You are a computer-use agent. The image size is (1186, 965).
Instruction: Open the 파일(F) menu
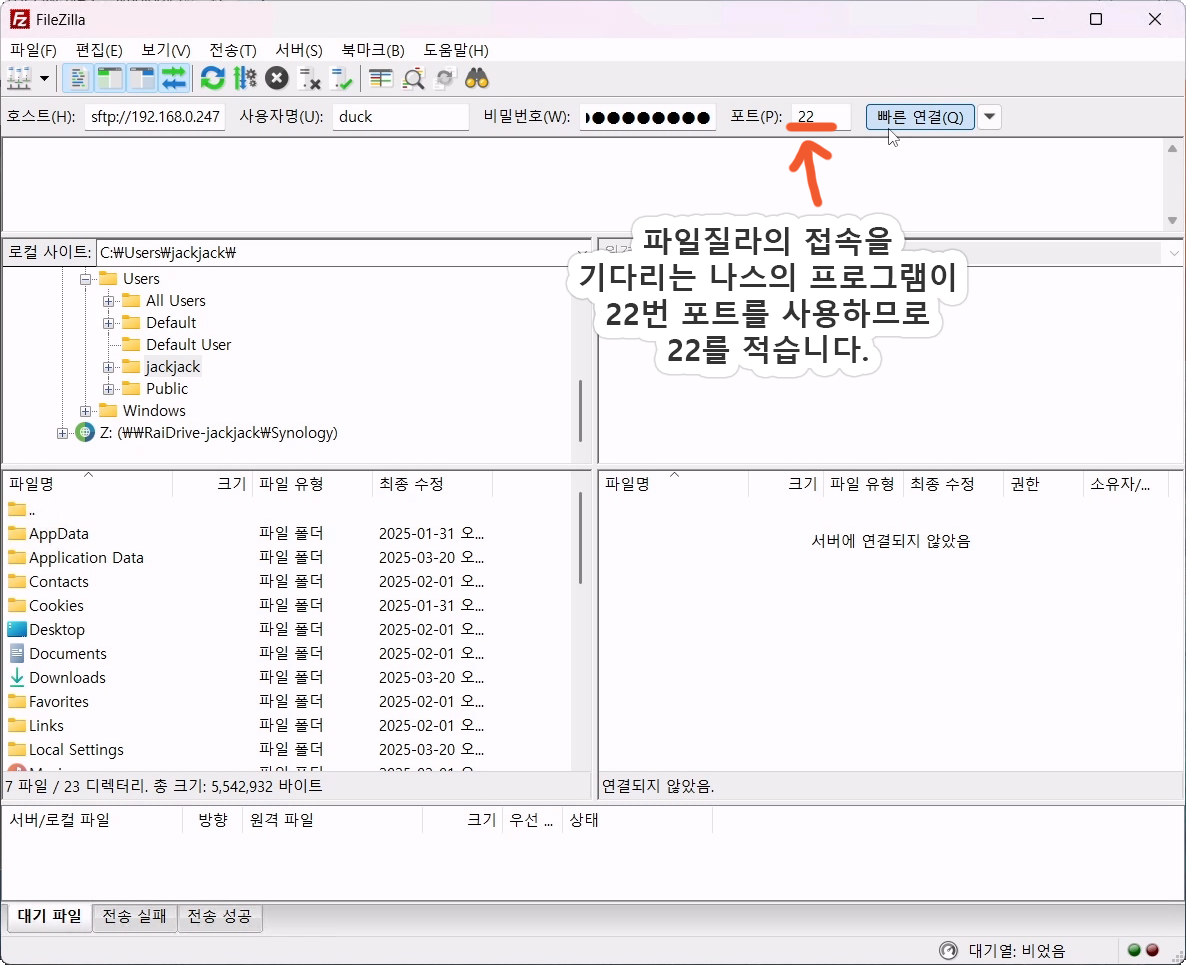33,51
